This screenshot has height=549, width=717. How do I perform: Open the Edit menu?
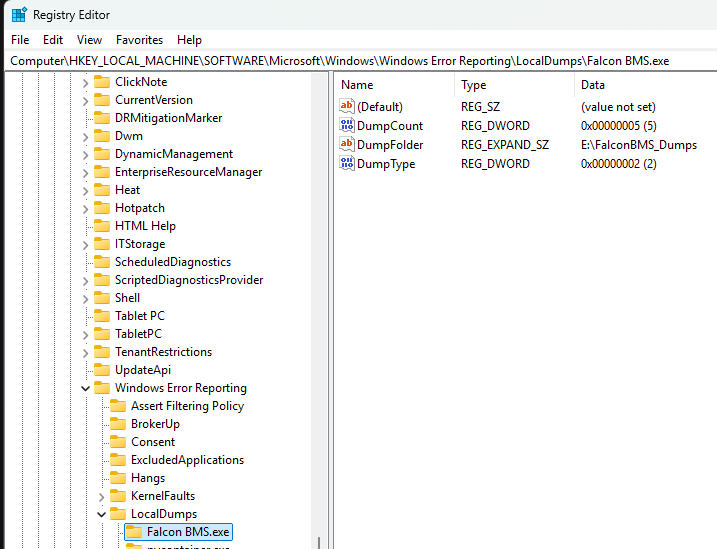pos(53,40)
